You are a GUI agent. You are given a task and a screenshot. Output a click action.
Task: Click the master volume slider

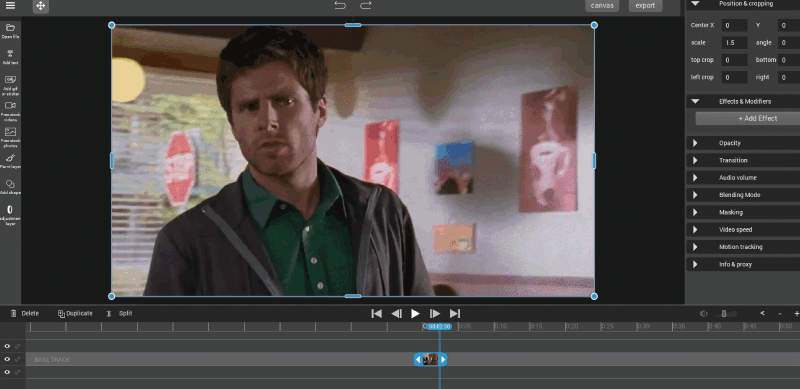tap(724, 314)
